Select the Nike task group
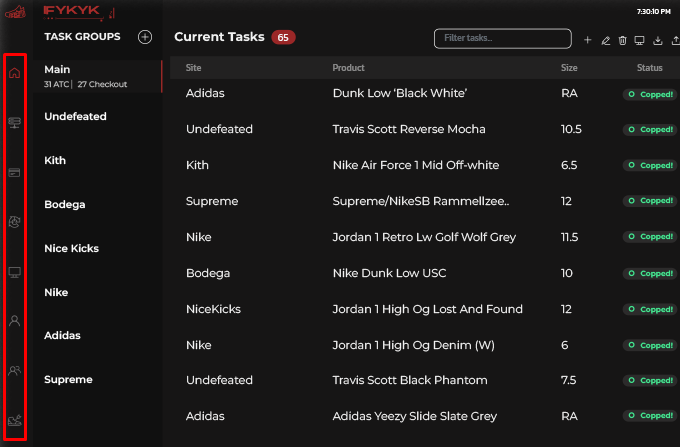Image resolution: width=680 pixels, height=447 pixels. click(x=56, y=292)
